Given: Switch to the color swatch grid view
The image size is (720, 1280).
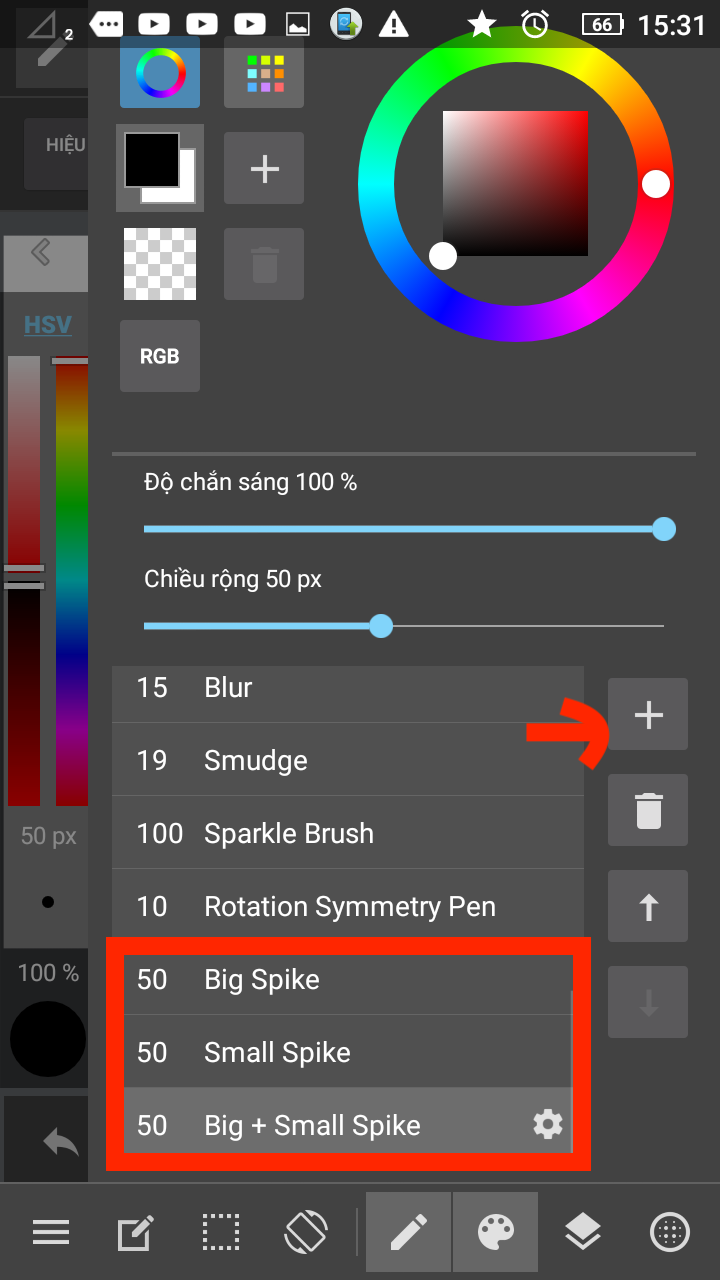Looking at the screenshot, I should 264,72.
